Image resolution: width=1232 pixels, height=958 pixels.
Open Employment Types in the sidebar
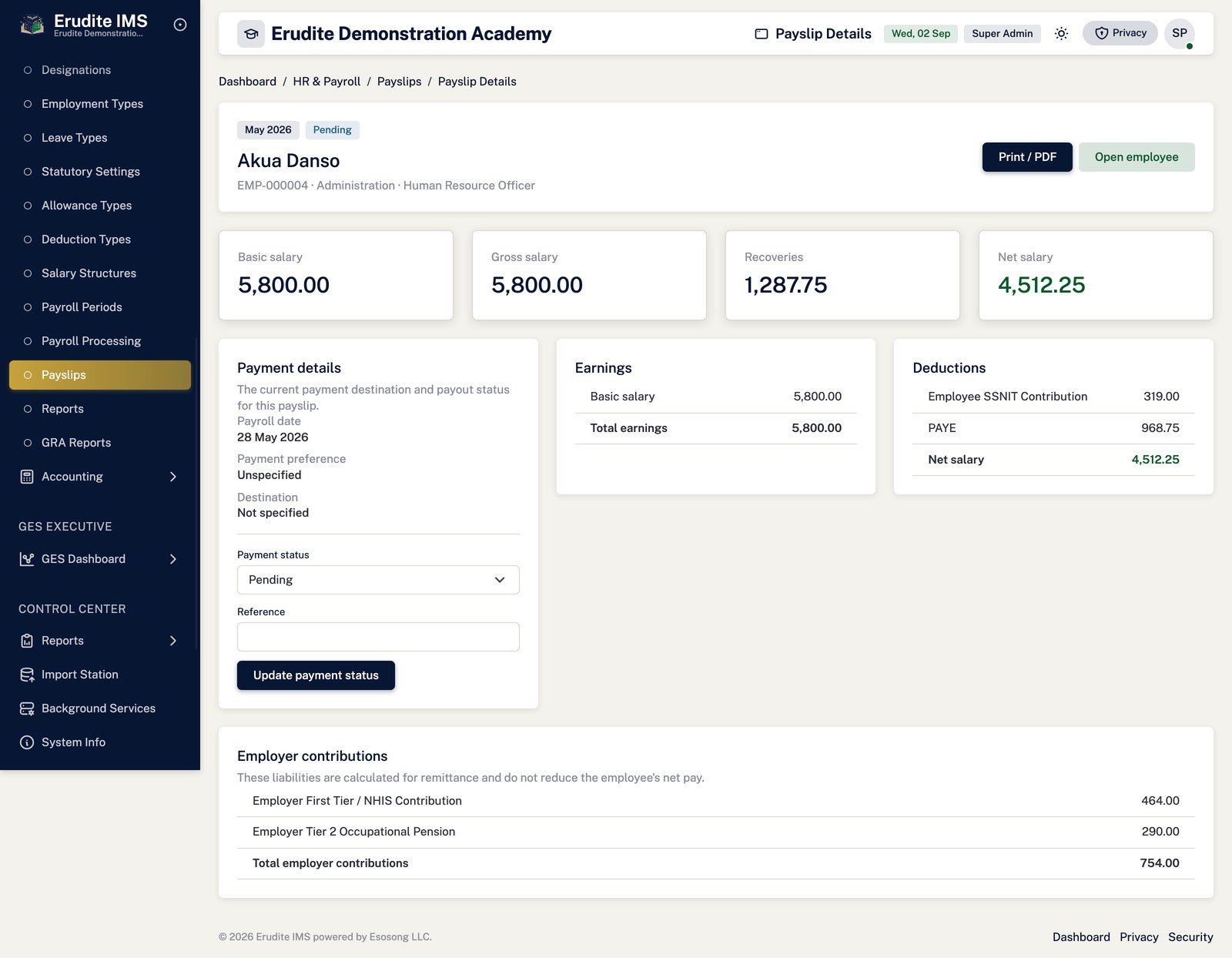100,104
